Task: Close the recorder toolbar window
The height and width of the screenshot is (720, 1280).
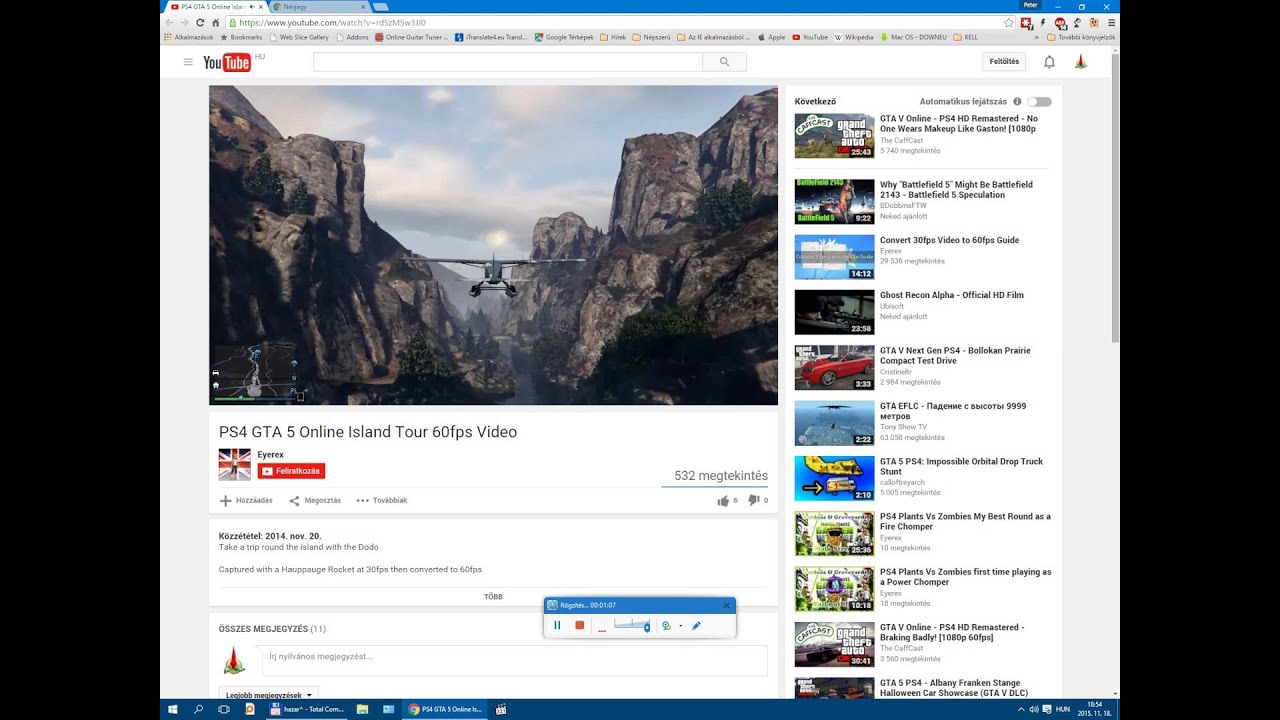Action: 727,605
